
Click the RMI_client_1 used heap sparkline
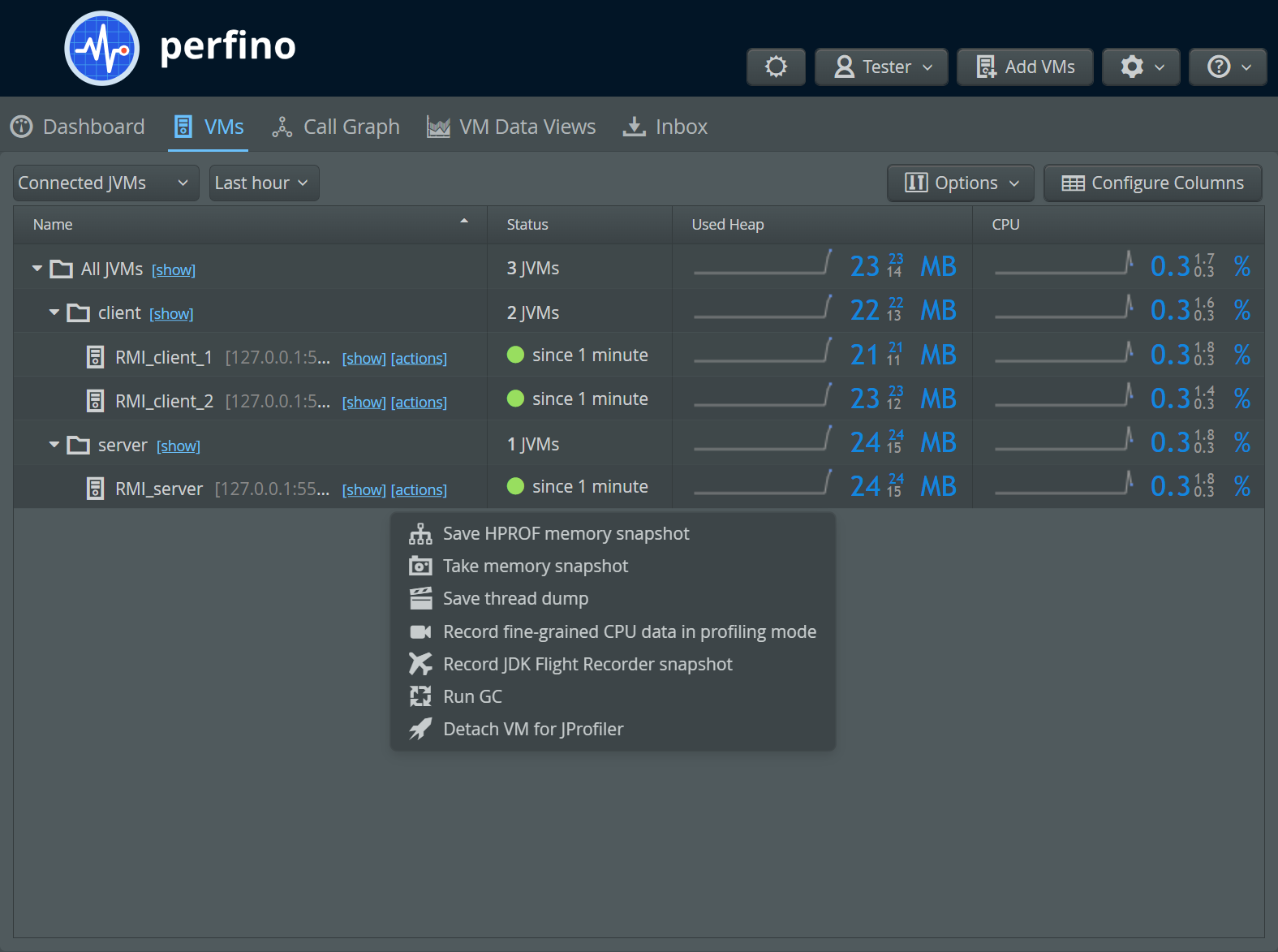click(763, 350)
